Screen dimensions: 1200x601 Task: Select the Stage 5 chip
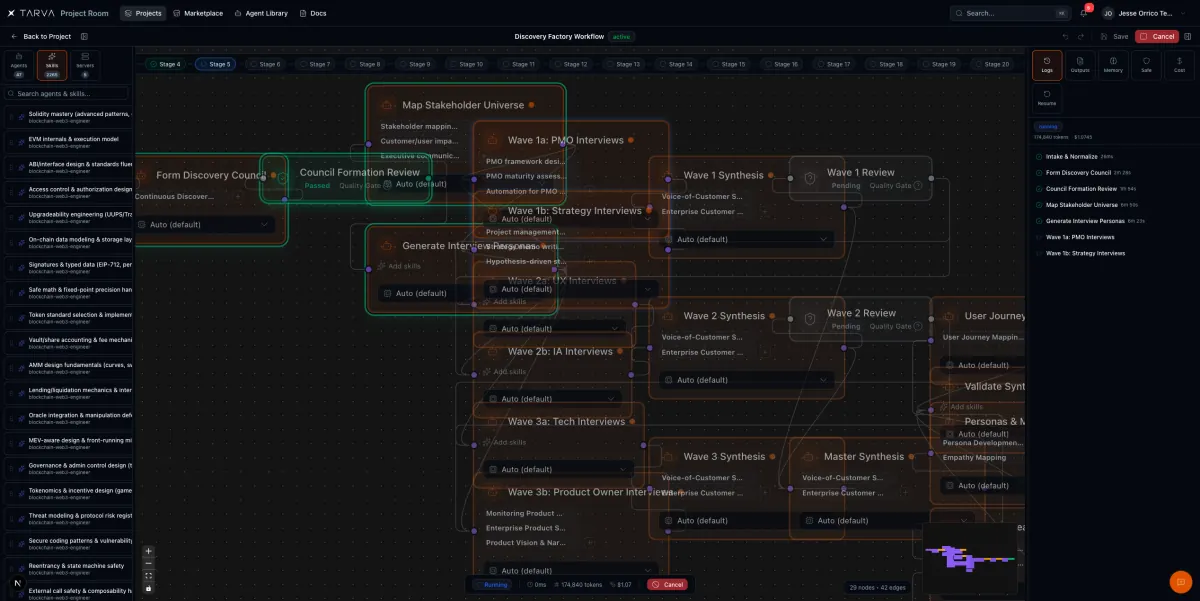tap(215, 64)
